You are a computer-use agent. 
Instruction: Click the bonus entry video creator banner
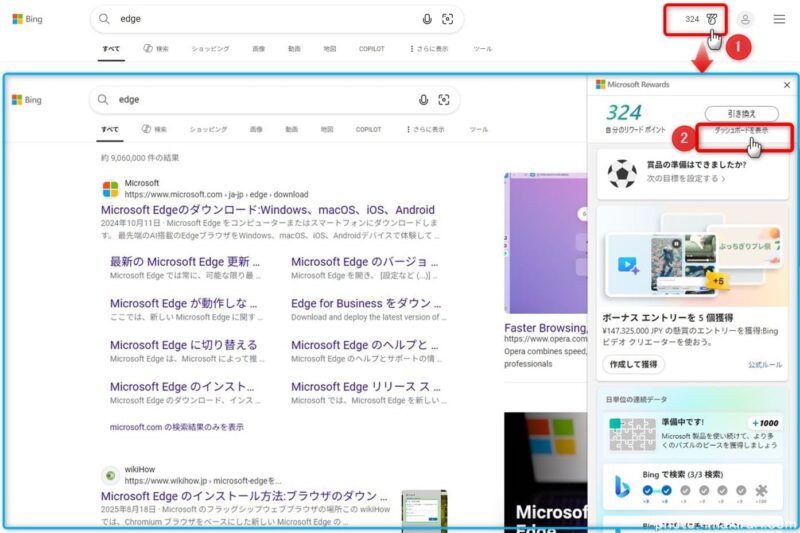pos(692,256)
